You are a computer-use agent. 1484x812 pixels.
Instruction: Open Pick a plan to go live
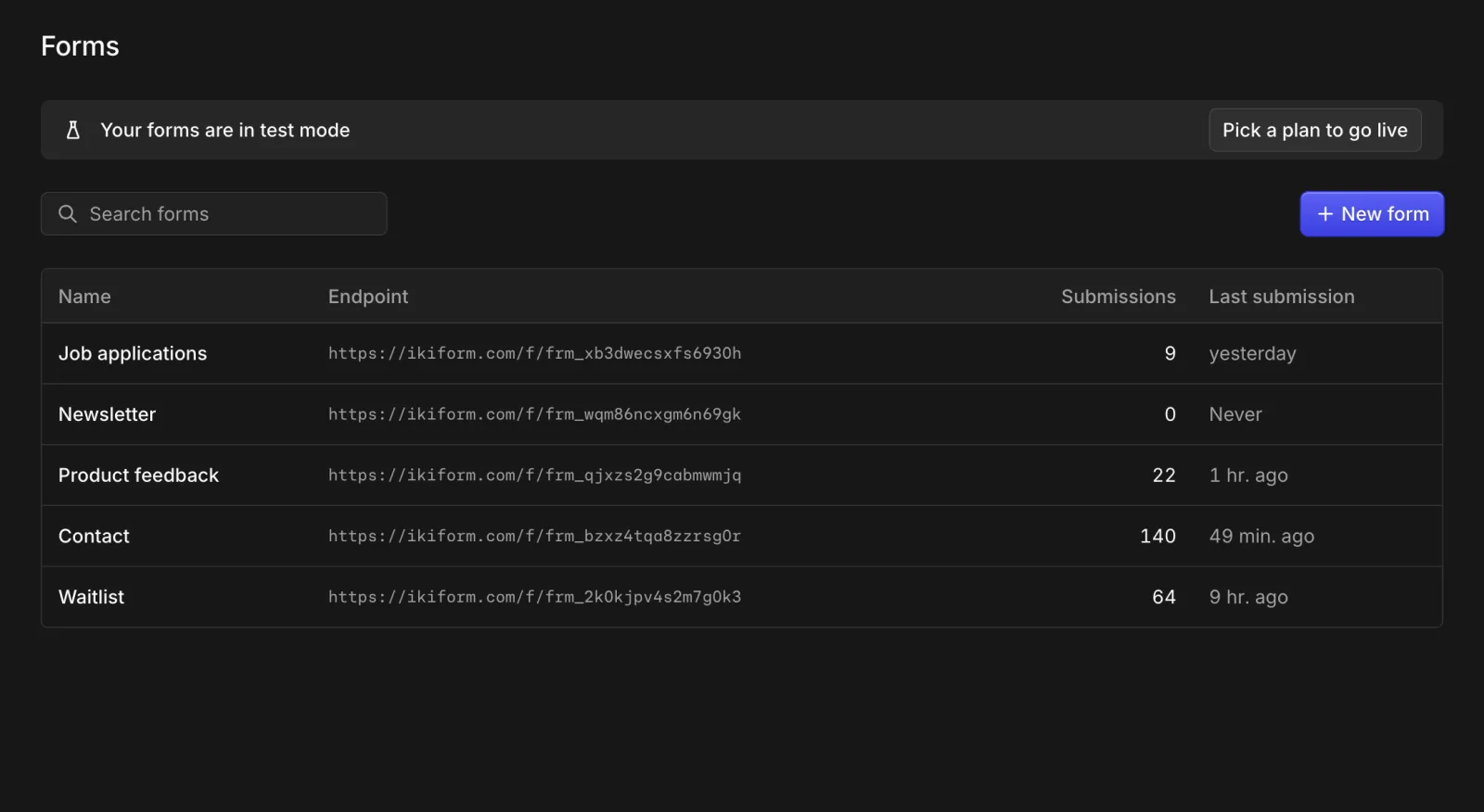(1315, 130)
